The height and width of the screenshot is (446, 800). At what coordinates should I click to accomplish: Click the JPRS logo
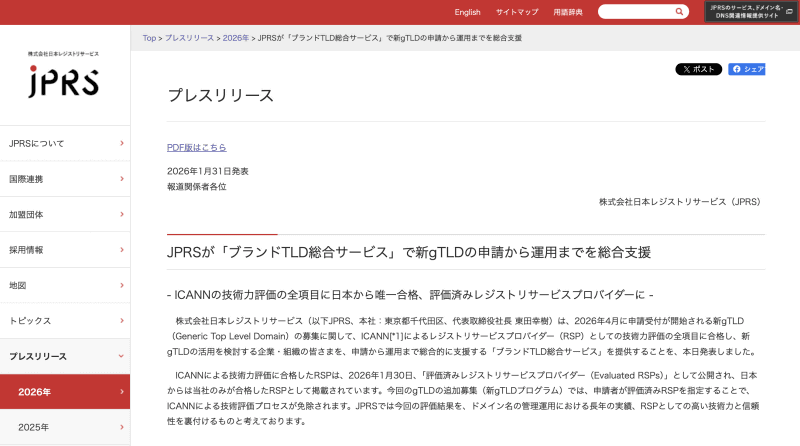coord(63,75)
